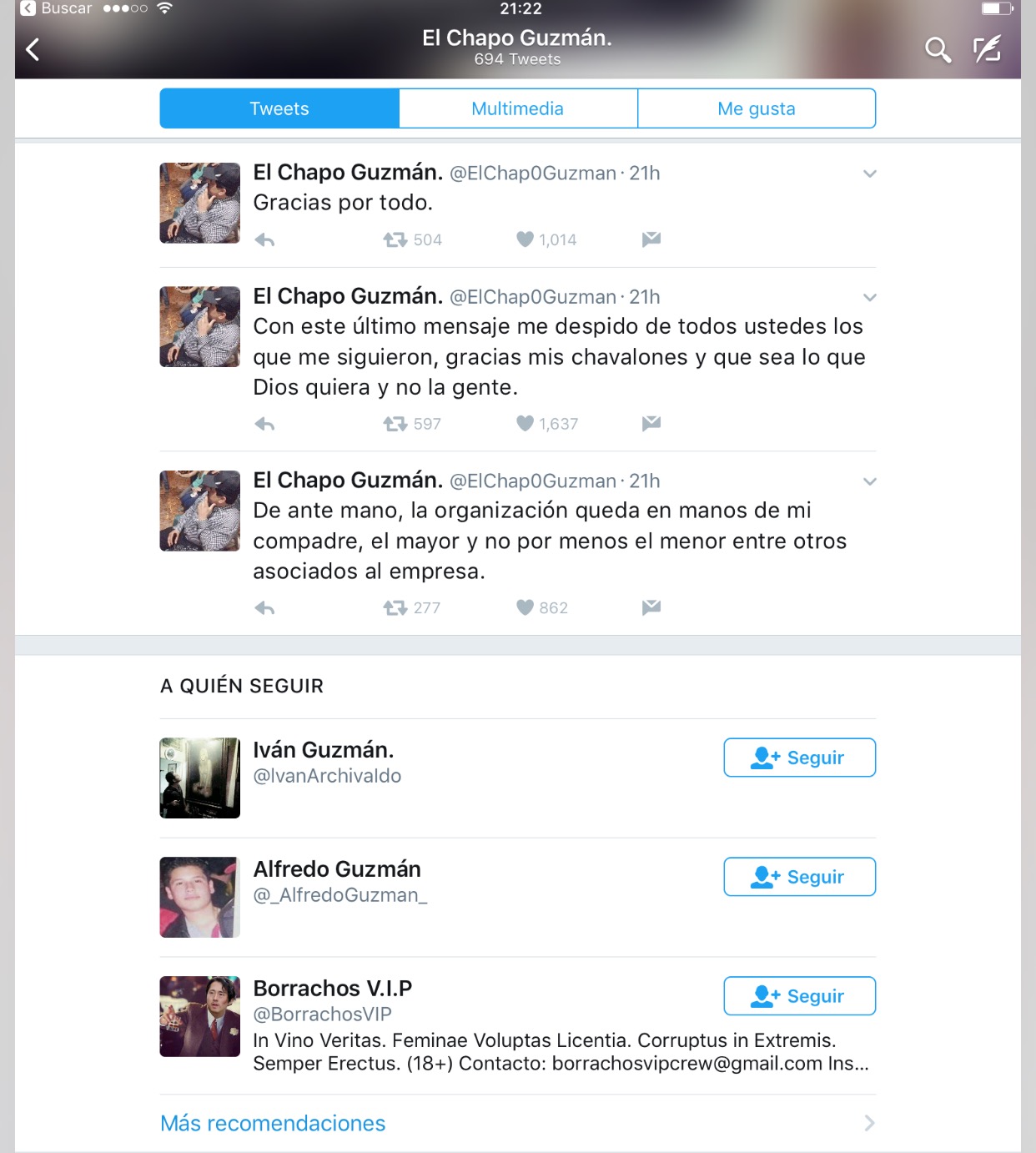The image size is (1036, 1153).
Task: Reply to the "Gracias por todo." tweet
Action: pos(264,240)
